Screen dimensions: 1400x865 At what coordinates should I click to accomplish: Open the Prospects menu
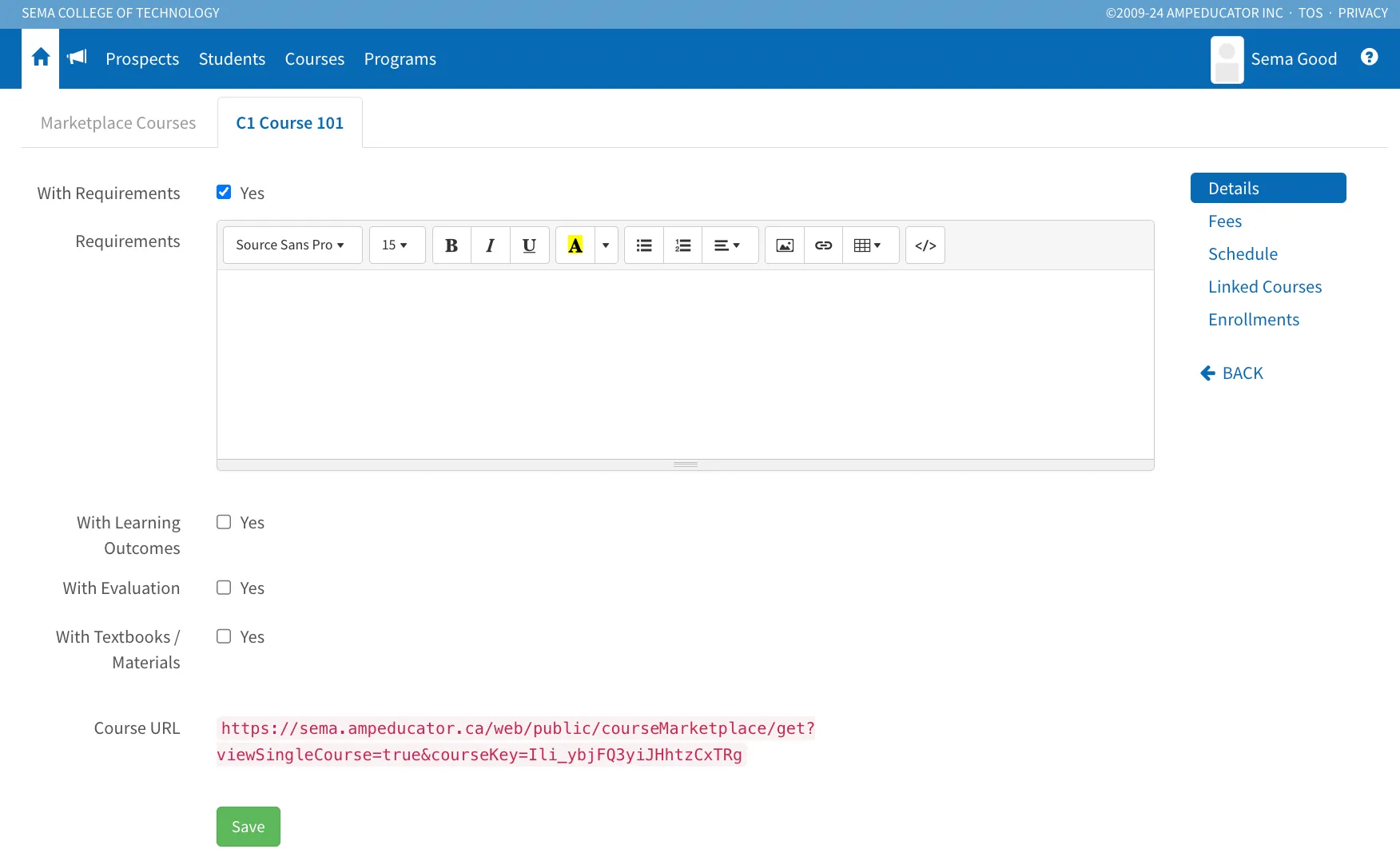(x=142, y=59)
